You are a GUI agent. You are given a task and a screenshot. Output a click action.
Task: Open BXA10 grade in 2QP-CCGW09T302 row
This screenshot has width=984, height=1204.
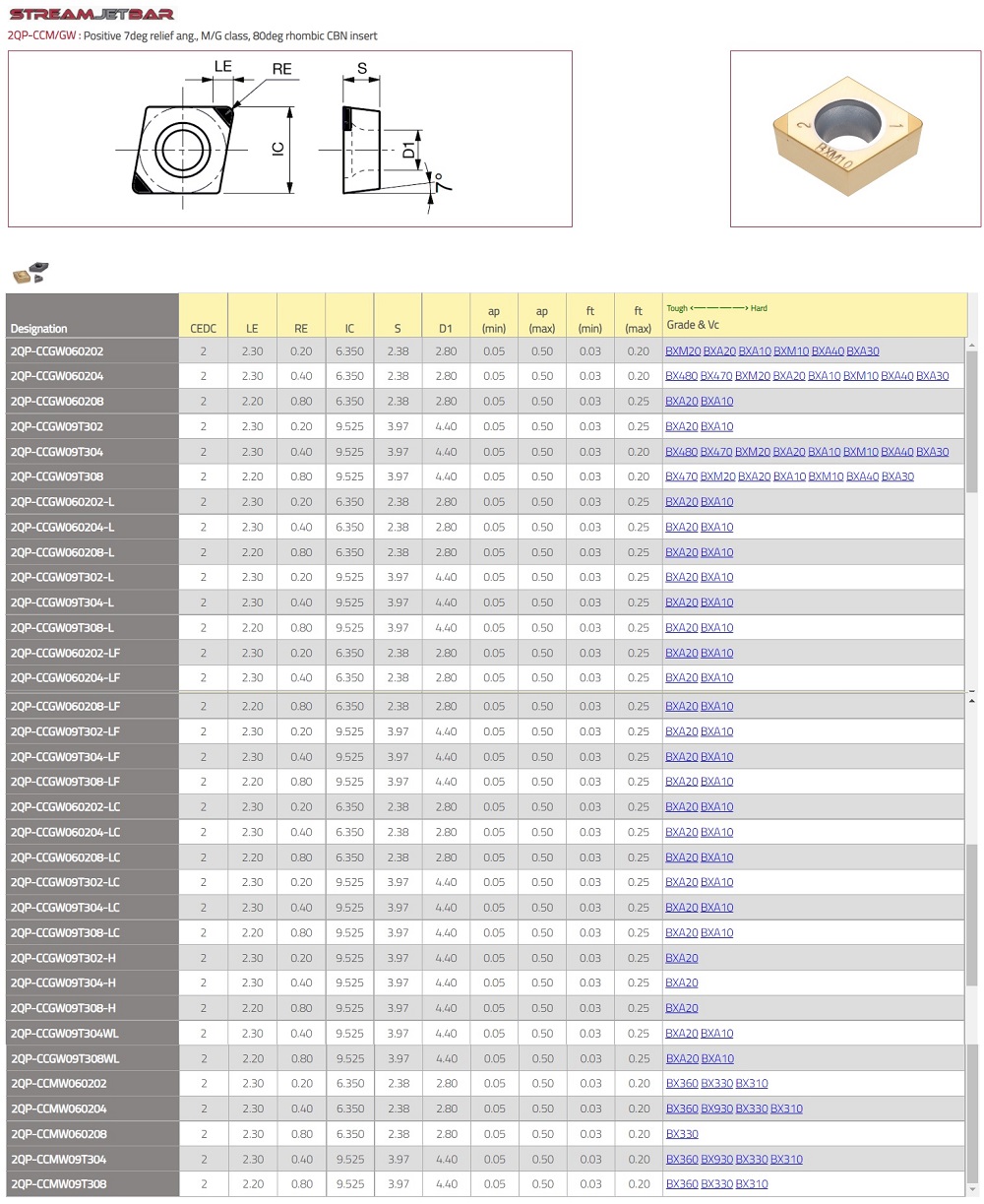[716, 426]
